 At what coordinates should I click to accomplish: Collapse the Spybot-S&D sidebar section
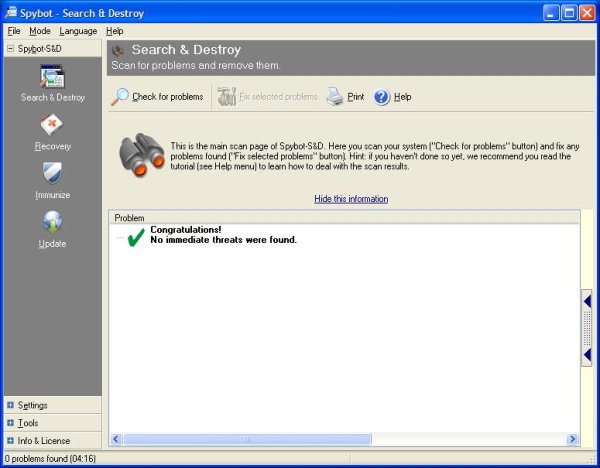10,48
